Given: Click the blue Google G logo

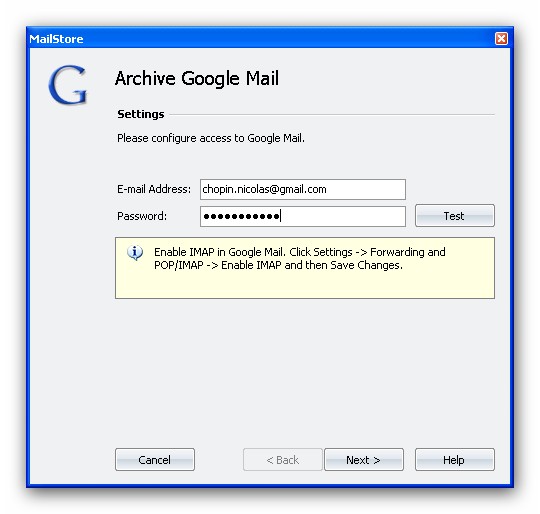Looking at the screenshot, I should tap(68, 85).
